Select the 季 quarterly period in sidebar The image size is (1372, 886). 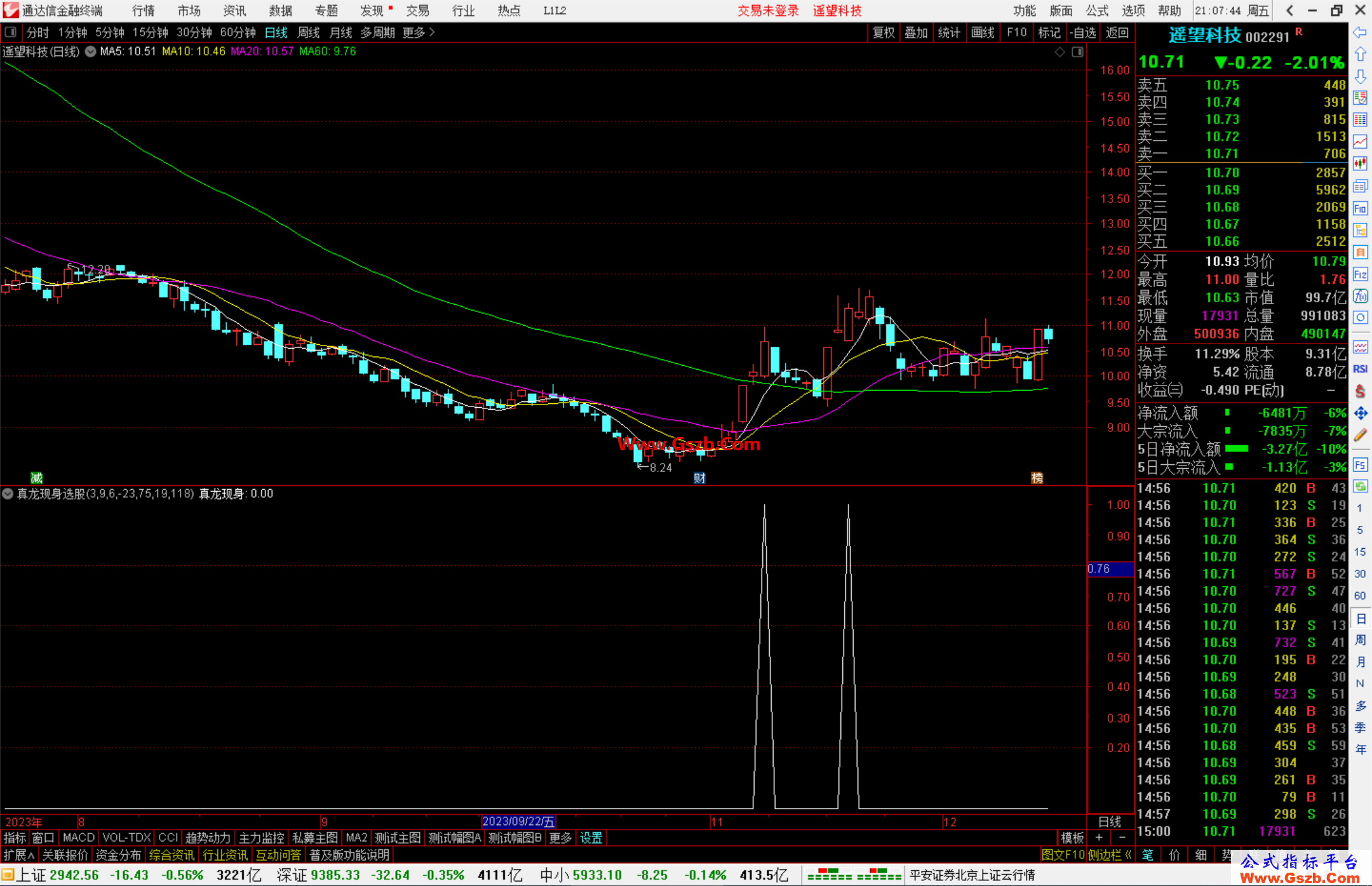(x=1360, y=727)
